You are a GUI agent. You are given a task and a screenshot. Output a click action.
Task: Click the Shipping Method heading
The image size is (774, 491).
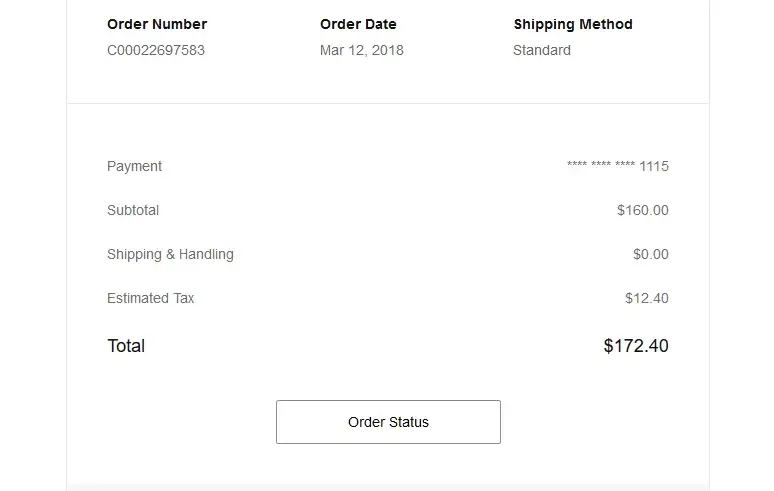tap(573, 24)
